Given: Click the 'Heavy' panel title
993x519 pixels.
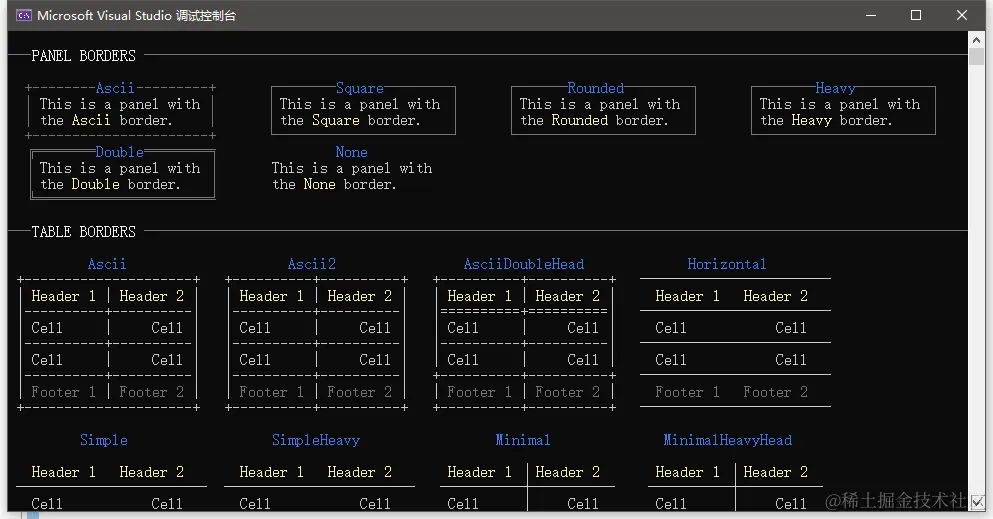Looking at the screenshot, I should [835, 88].
